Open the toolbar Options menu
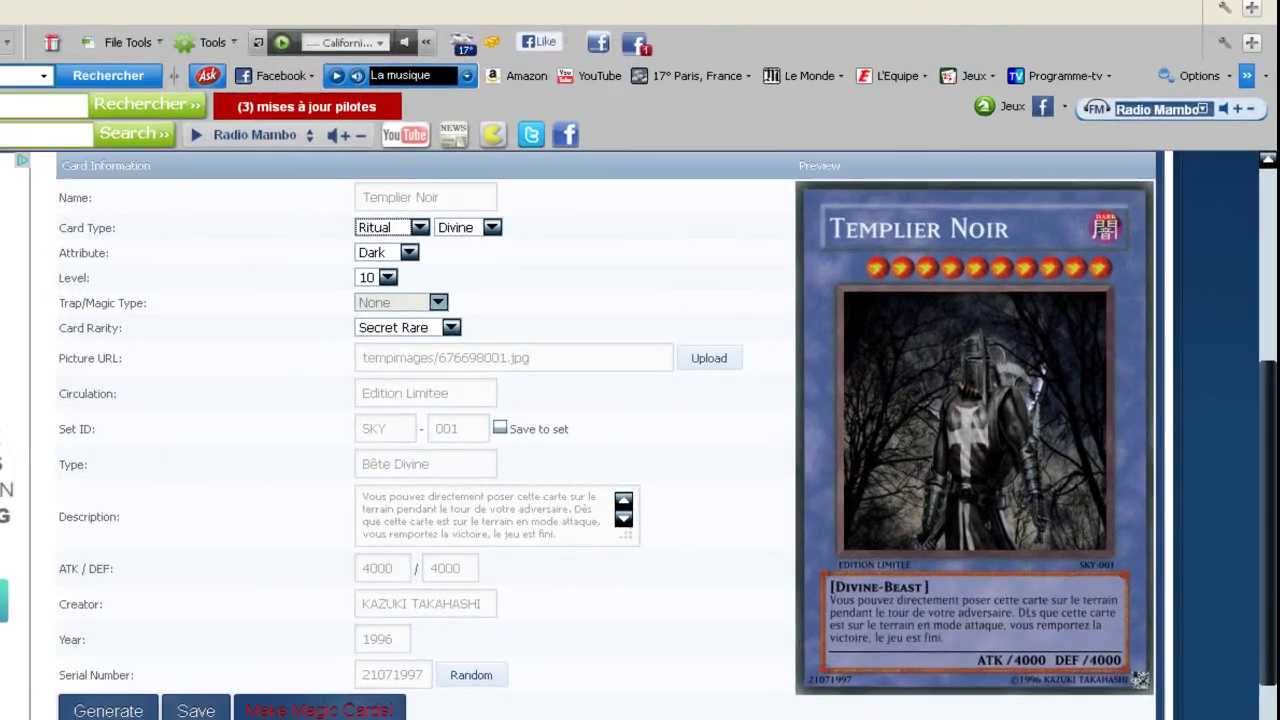Image resolution: width=1280 pixels, height=720 pixels. click(x=1196, y=76)
